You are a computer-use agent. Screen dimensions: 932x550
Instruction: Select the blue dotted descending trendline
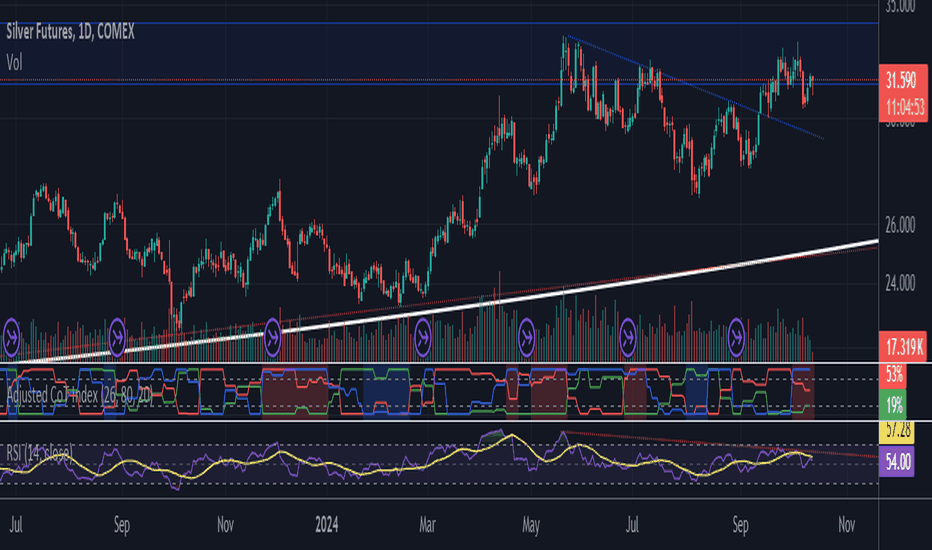pos(695,87)
